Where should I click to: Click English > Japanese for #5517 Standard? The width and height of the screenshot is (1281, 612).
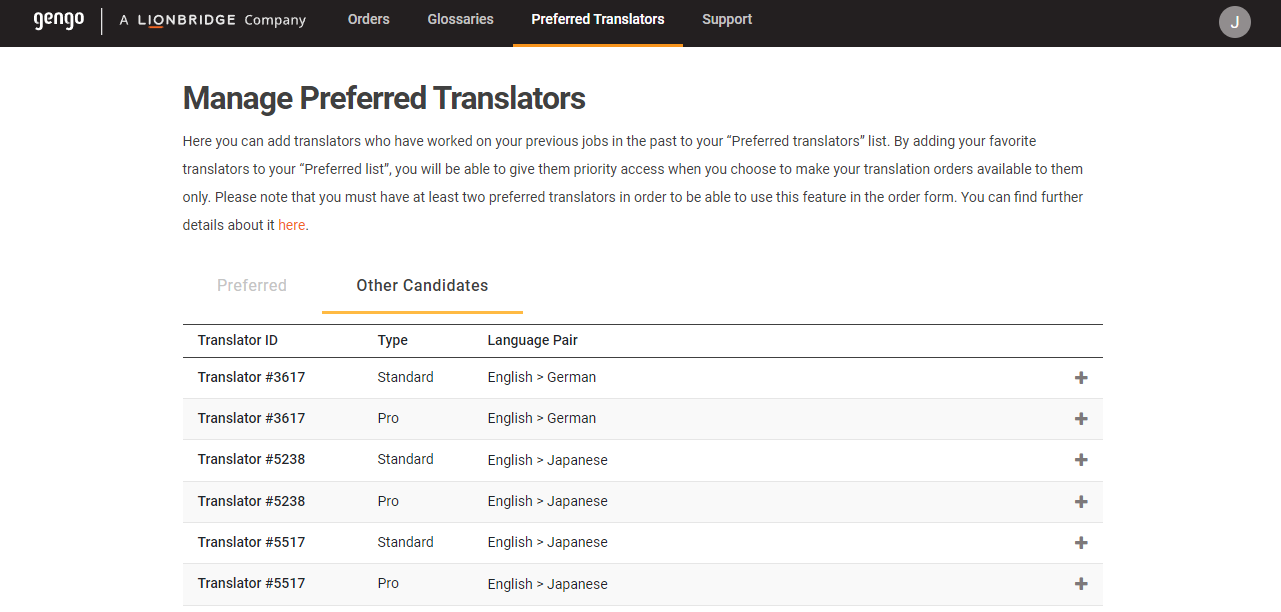click(548, 542)
